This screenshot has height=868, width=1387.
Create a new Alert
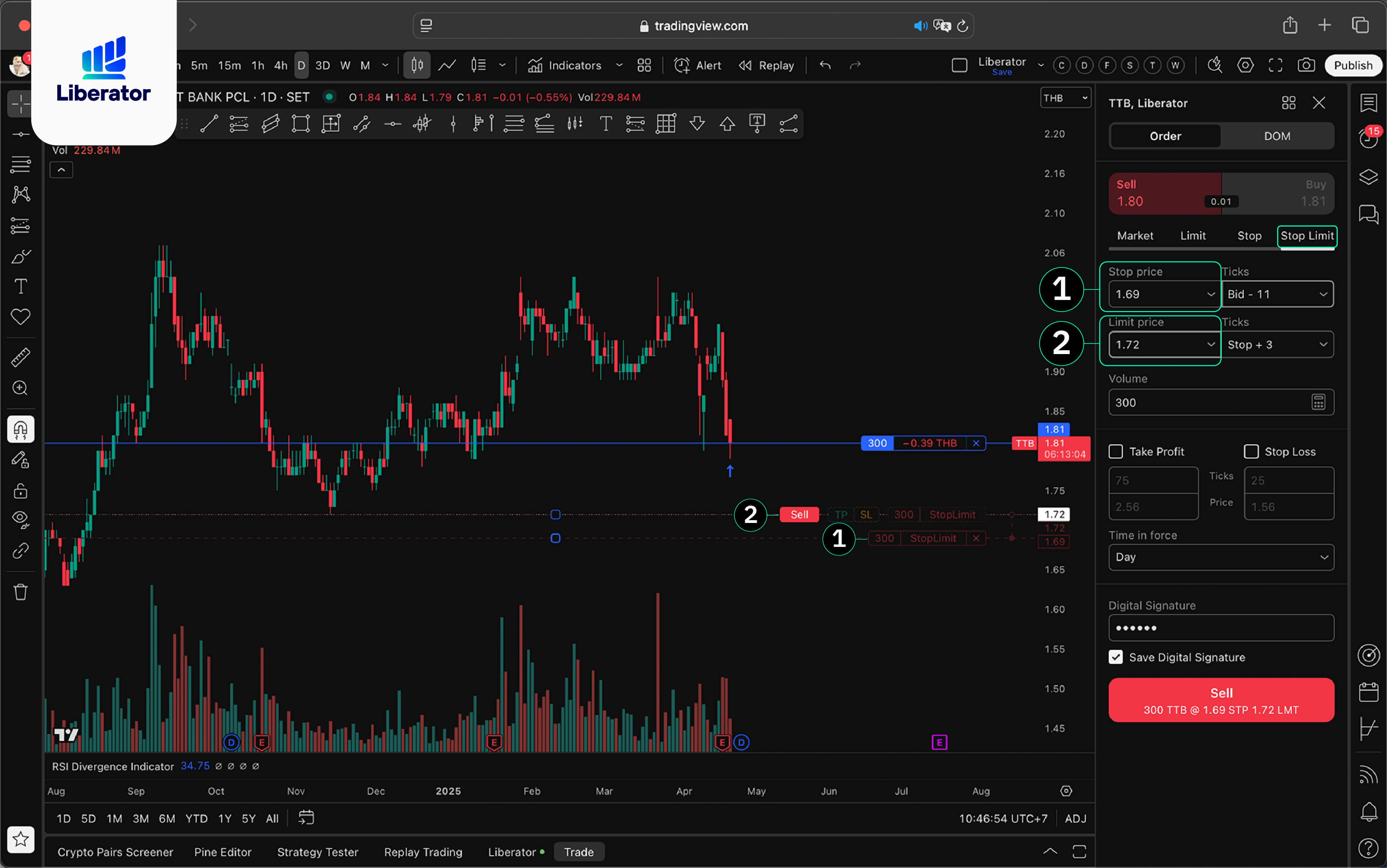pyautogui.click(x=697, y=66)
